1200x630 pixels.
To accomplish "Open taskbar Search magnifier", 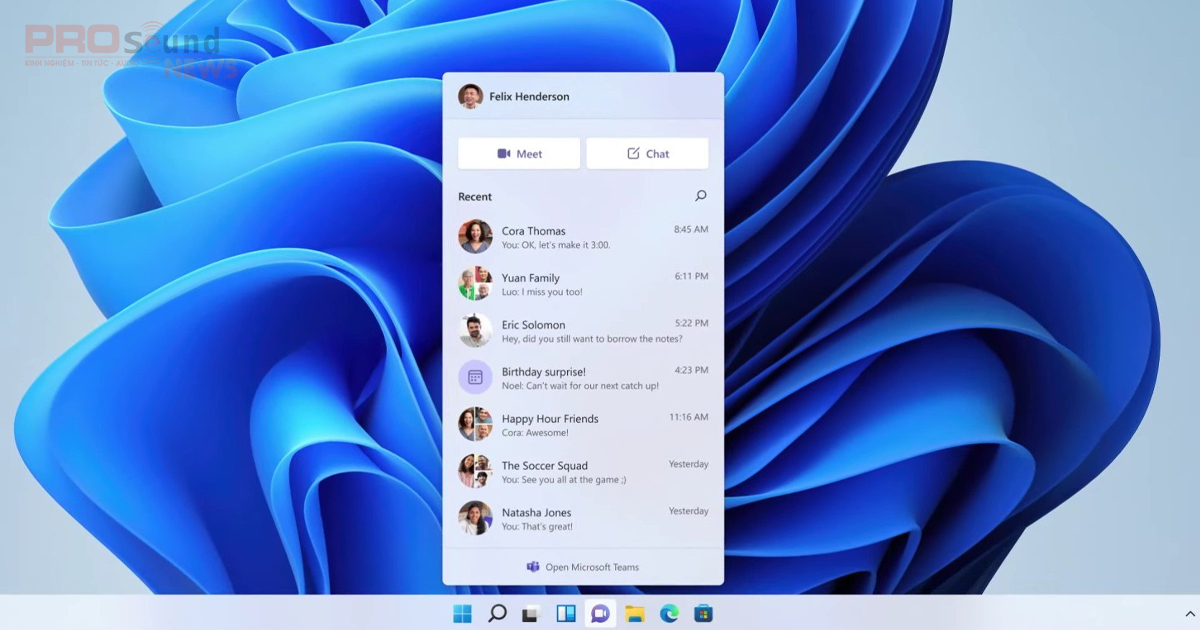I will point(497,613).
